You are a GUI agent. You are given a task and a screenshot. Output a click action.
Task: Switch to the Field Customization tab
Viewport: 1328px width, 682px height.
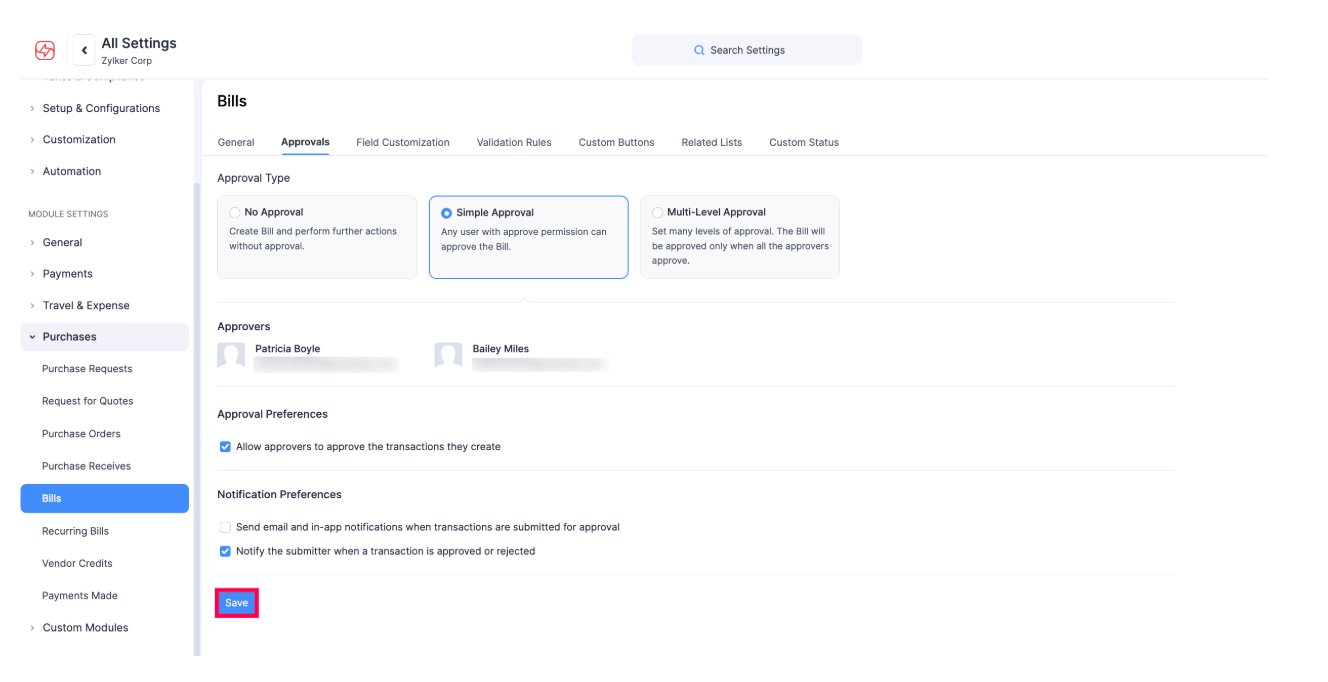(x=402, y=142)
